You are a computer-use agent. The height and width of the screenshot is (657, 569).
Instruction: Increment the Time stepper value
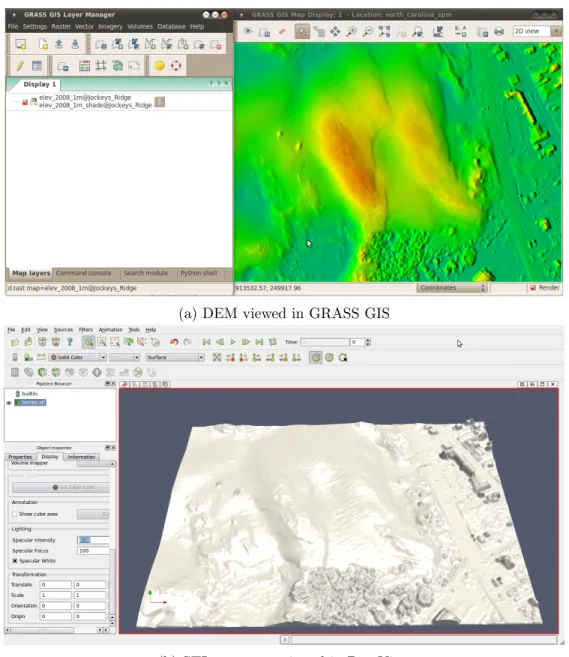pyautogui.click(x=368, y=340)
